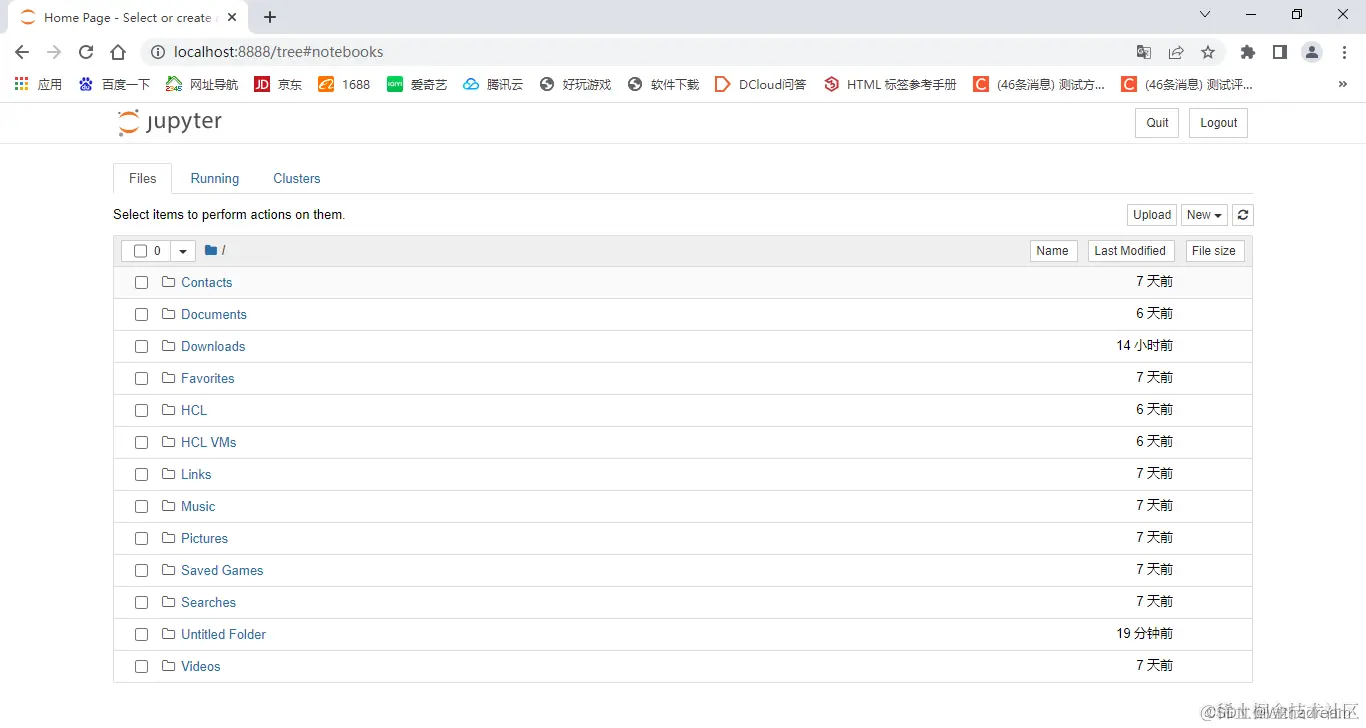Check the Contacts folder checkbox
Screen dimensions: 1366x728
(x=141, y=283)
